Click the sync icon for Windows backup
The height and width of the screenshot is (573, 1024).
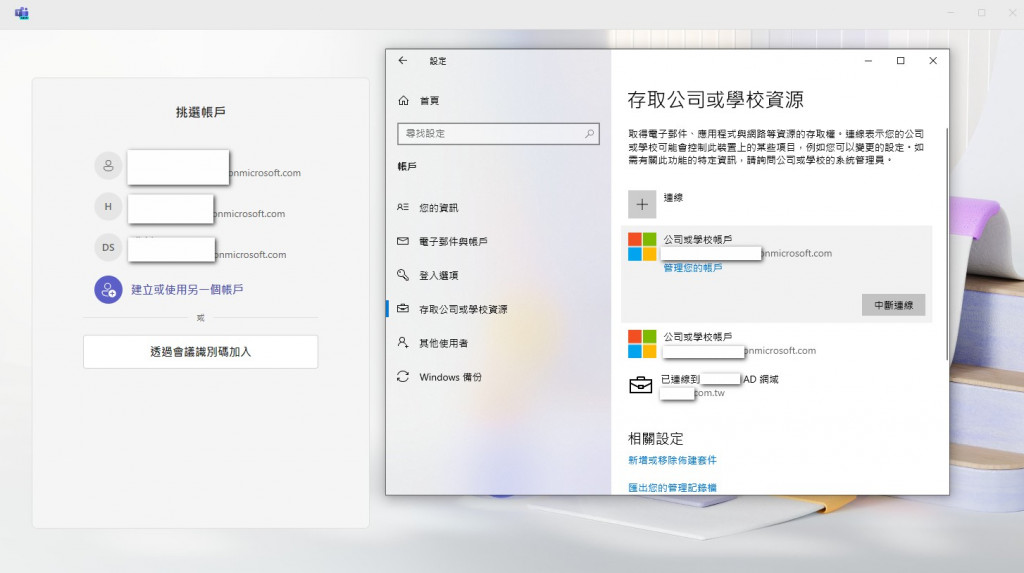403,377
